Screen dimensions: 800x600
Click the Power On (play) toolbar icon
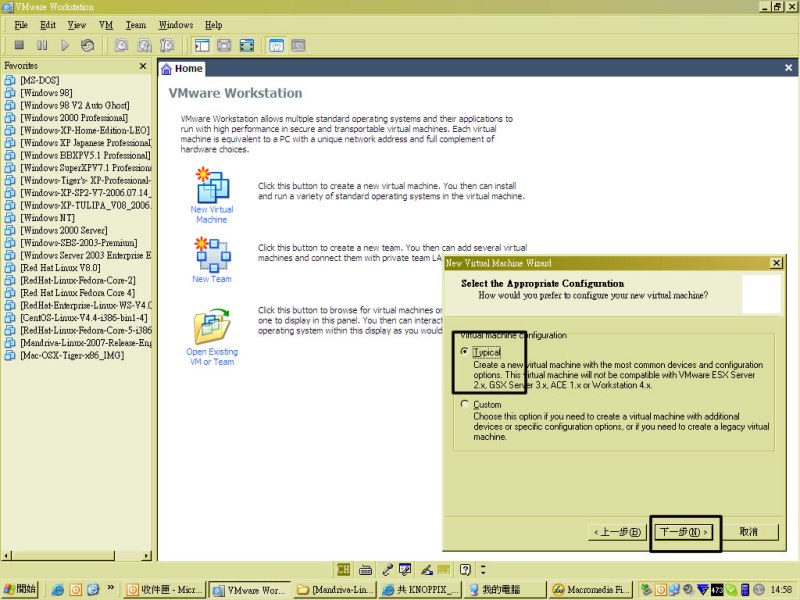[65, 45]
